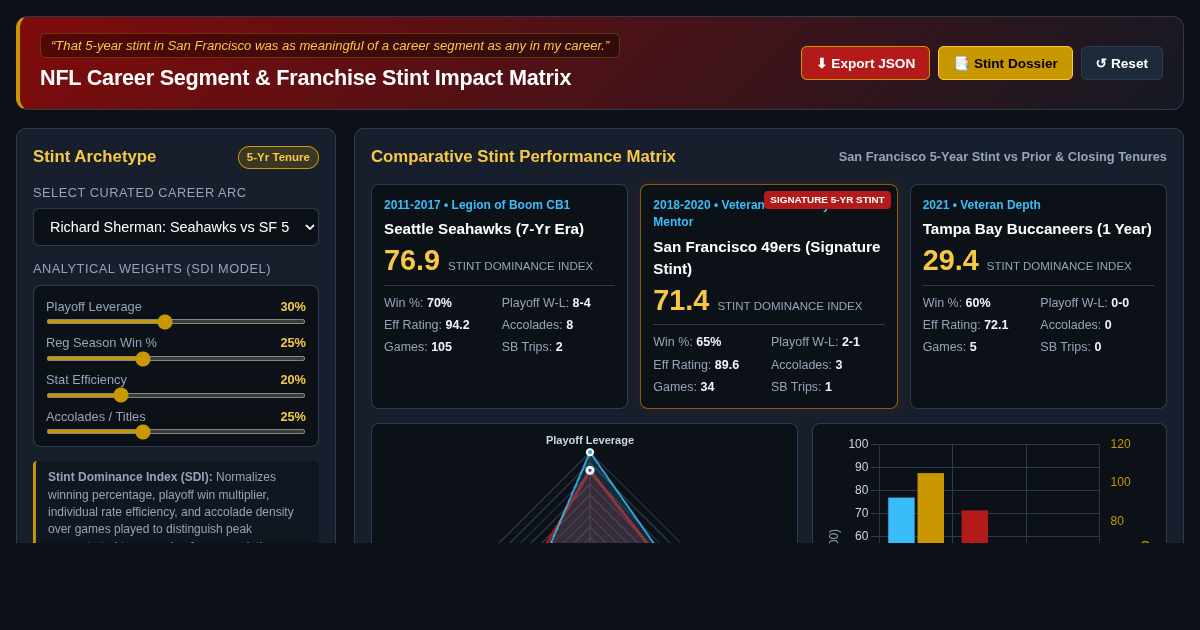Click the Eff Rating: 89.6 stat
The height and width of the screenshot is (630, 1200).
(x=696, y=365)
